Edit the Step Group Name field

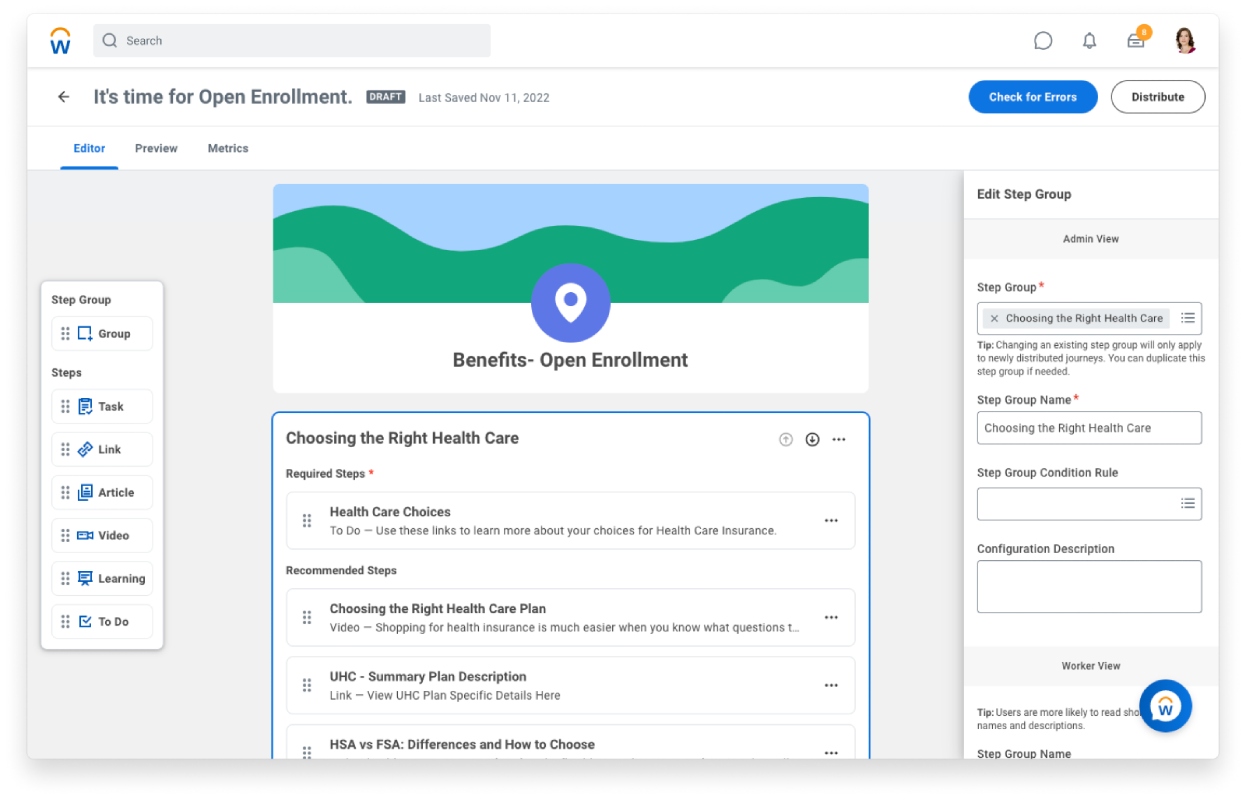(x=1089, y=428)
